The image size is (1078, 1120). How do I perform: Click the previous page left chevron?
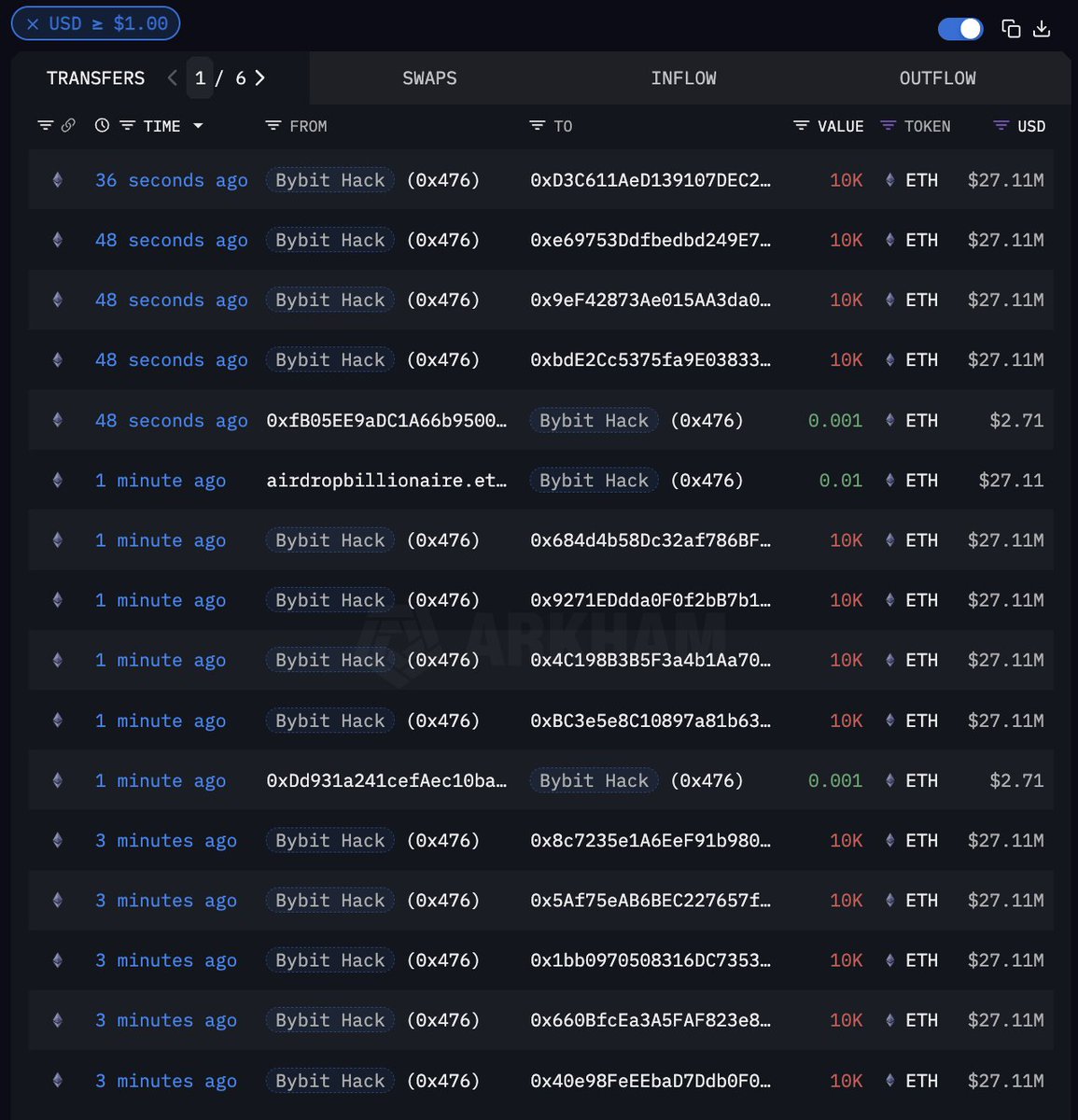[x=173, y=78]
